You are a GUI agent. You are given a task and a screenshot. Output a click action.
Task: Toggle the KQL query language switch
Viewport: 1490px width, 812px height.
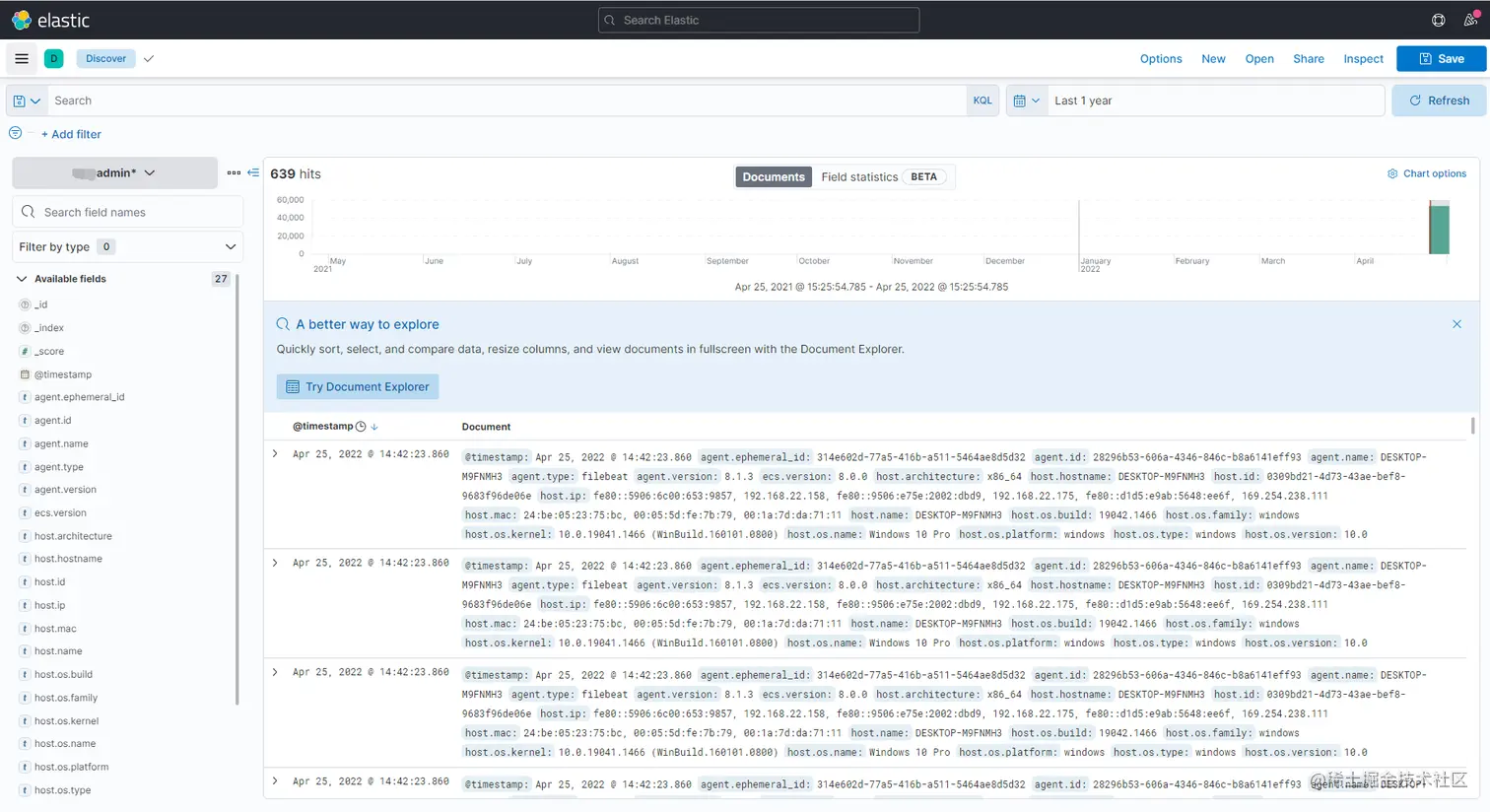coord(982,101)
